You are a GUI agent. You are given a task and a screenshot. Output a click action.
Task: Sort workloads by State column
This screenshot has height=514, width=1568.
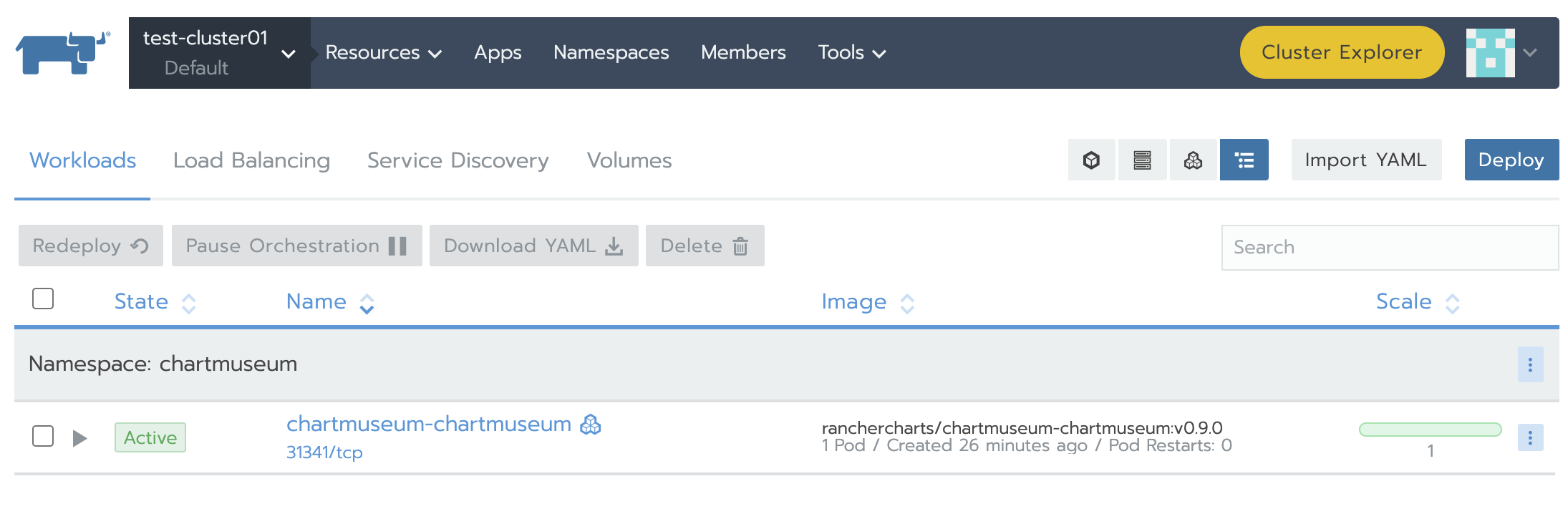point(155,302)
